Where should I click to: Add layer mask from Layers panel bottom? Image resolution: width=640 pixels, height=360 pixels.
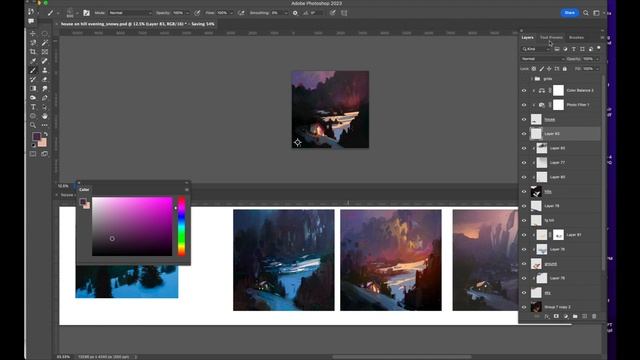point(556,316)
